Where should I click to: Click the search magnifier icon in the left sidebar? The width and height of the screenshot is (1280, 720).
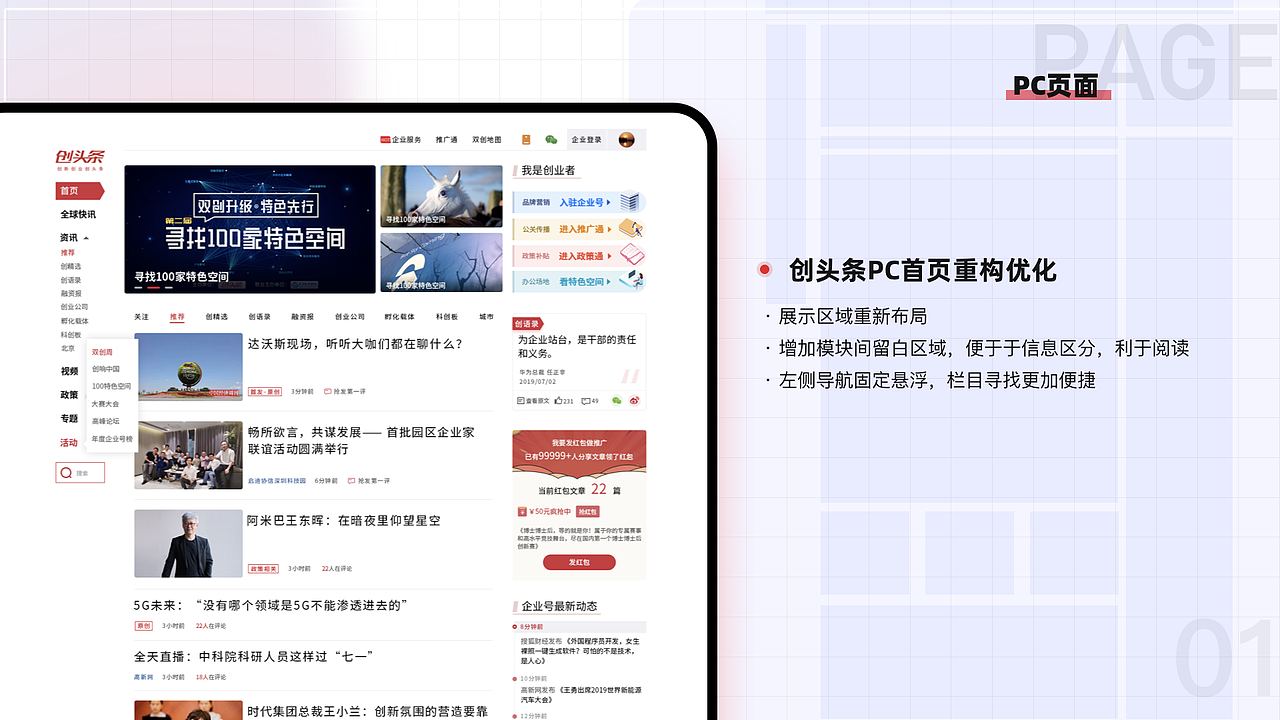(66, 472)
